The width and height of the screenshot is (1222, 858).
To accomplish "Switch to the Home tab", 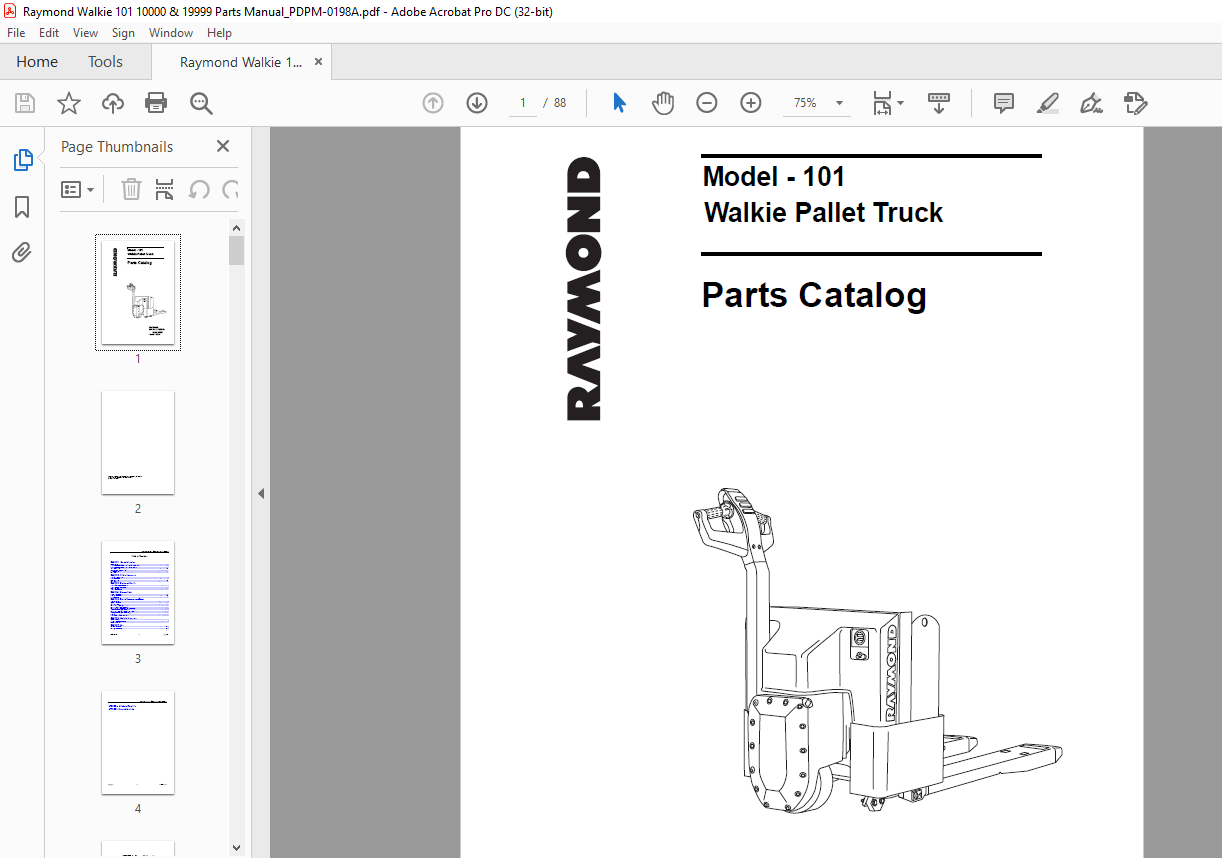I will click(x=37, y=62).
